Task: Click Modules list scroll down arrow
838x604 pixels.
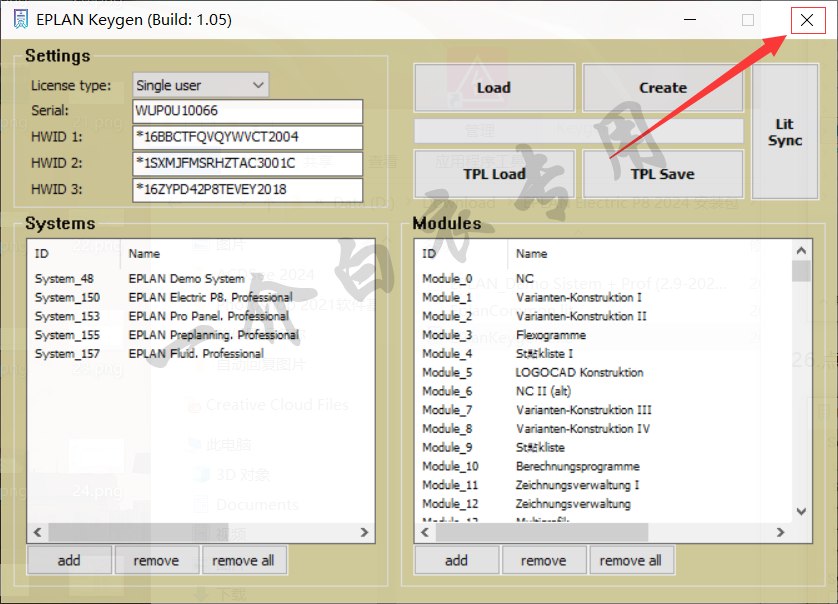Action: 801,512
